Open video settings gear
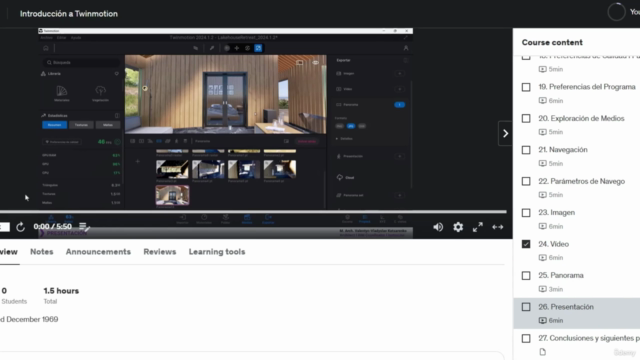Image resolution: width=640 pixels, height=360 pixels. click(458, 227)
